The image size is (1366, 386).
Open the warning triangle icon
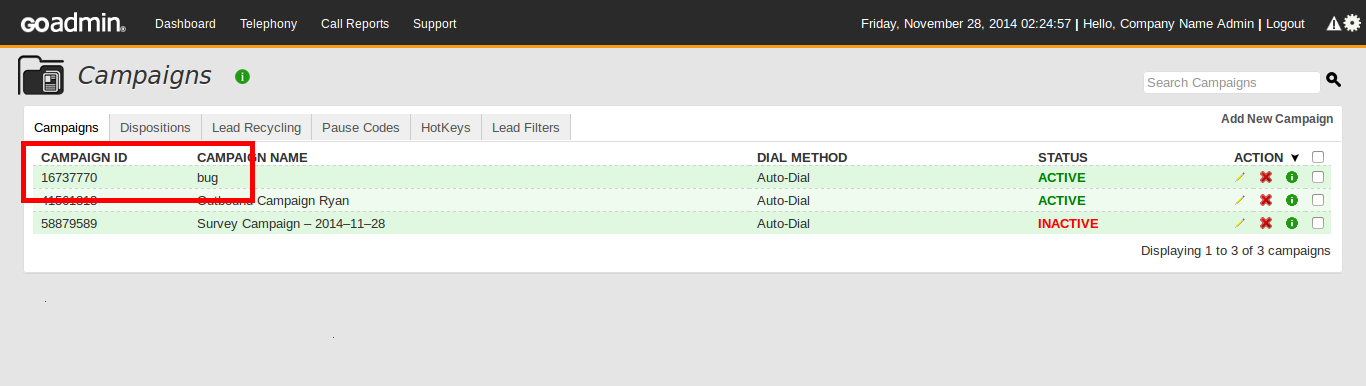click(x=1333, y=23)
